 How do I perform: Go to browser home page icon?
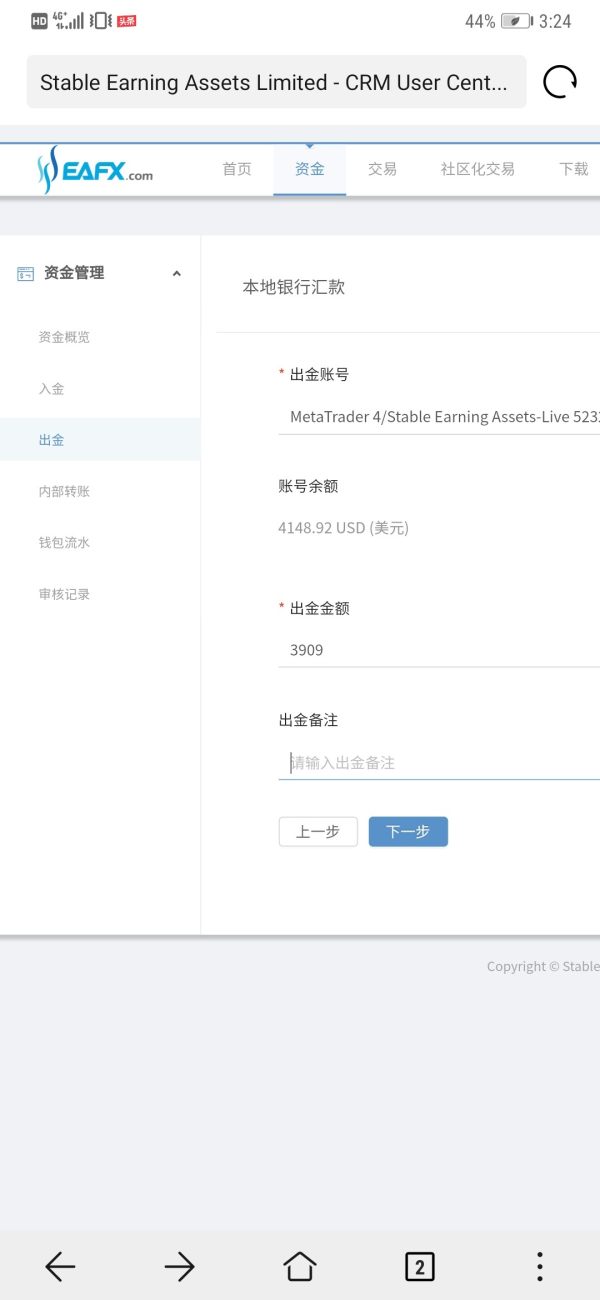click(299, 1267)
